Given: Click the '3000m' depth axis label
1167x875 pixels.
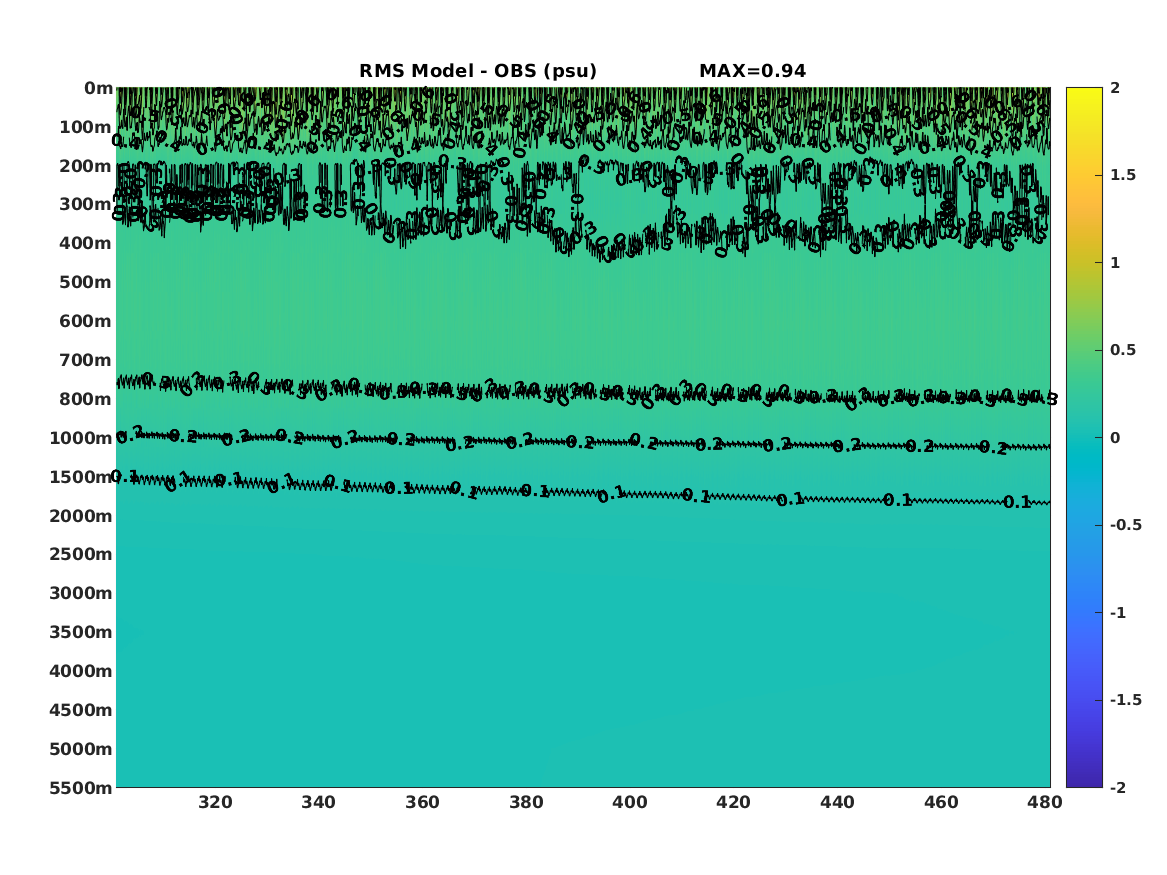Looking at the screenshot, I should (x=81, y=593).
